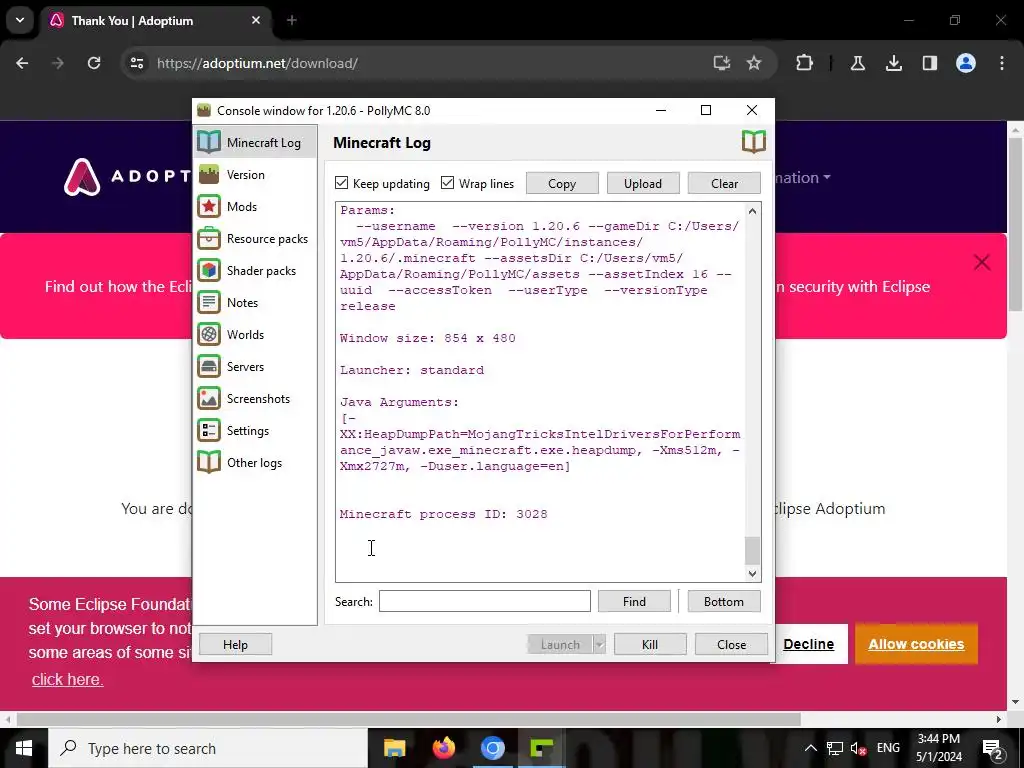Screen dimensions: 1024x768
Task: Dismiss the pink banner with X
Action: 982,263
